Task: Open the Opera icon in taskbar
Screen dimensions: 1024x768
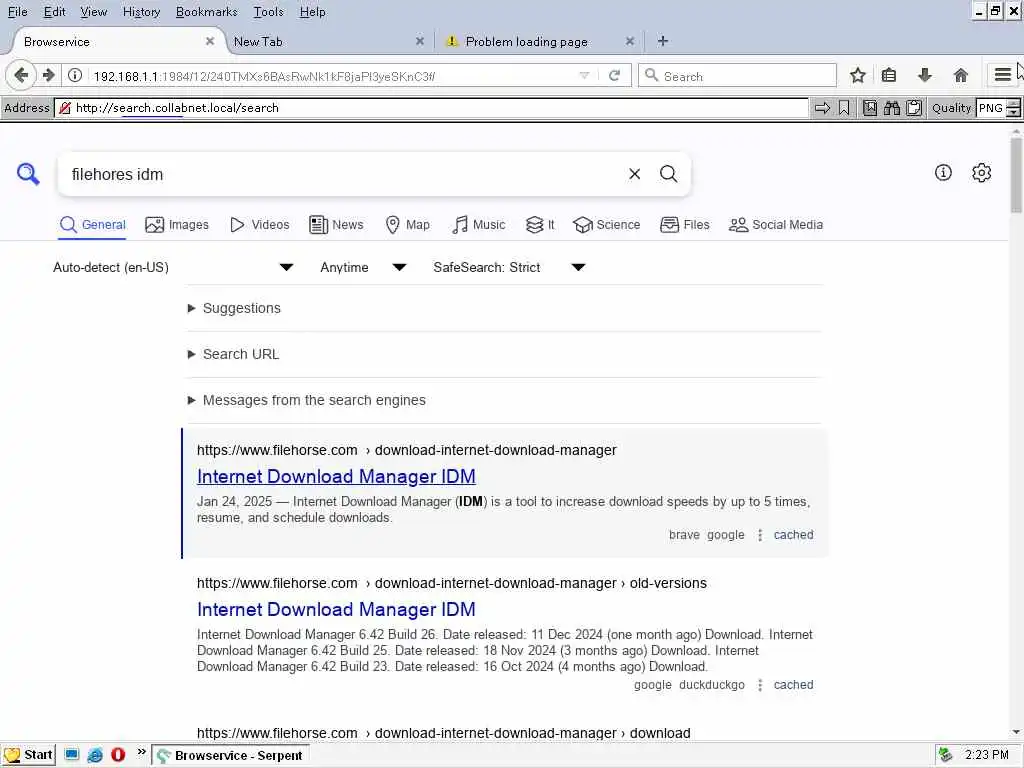Action: [x=118, y=755]
